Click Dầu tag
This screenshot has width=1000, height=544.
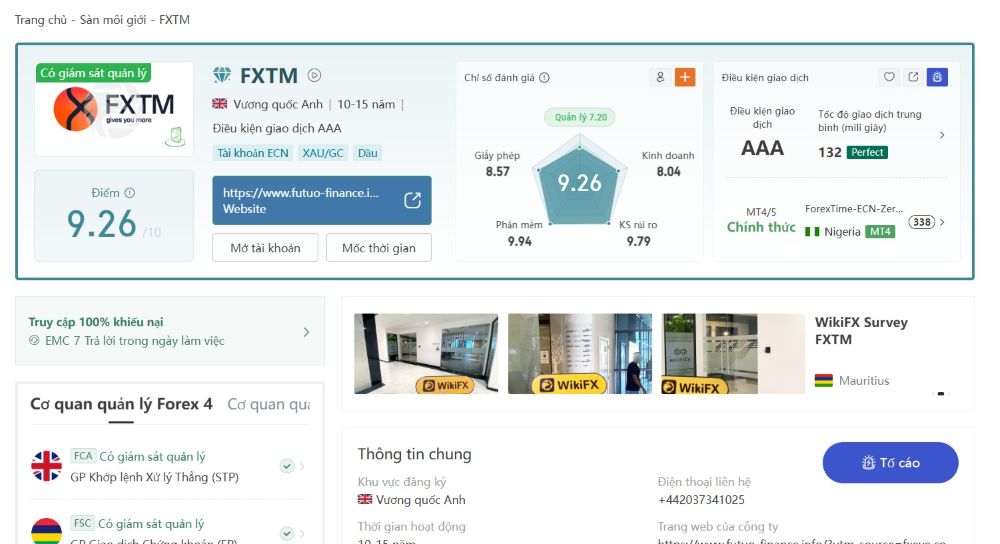[367, 153]
